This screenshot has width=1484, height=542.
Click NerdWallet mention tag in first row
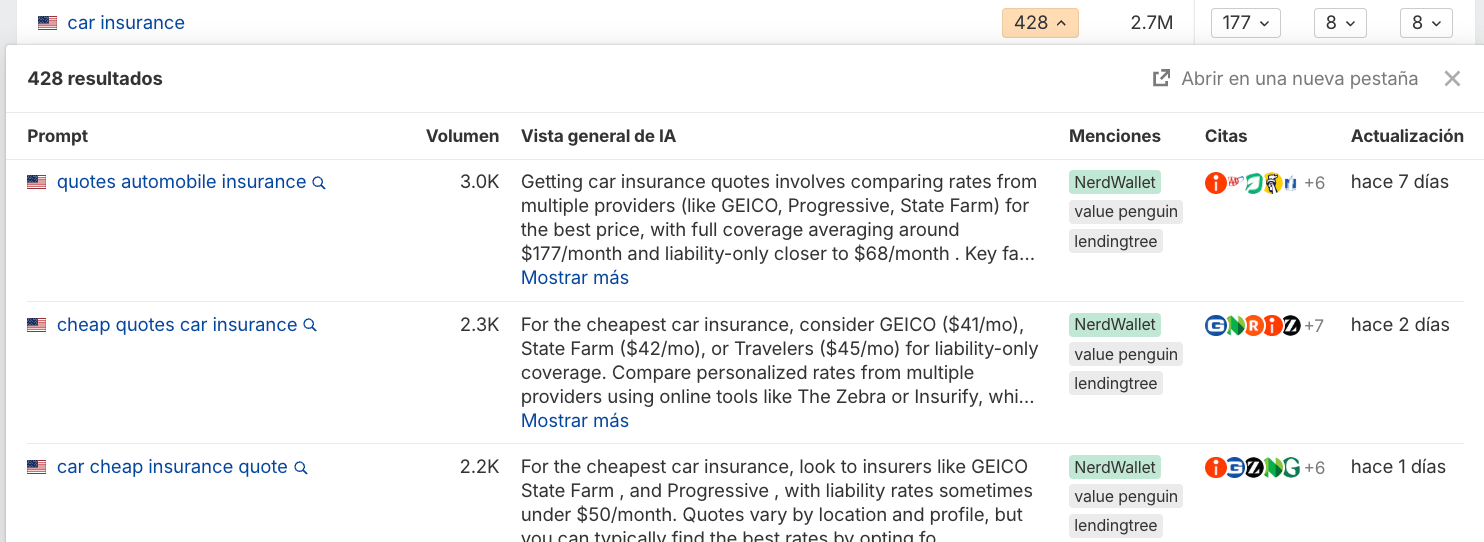[x=1114, y=182]
